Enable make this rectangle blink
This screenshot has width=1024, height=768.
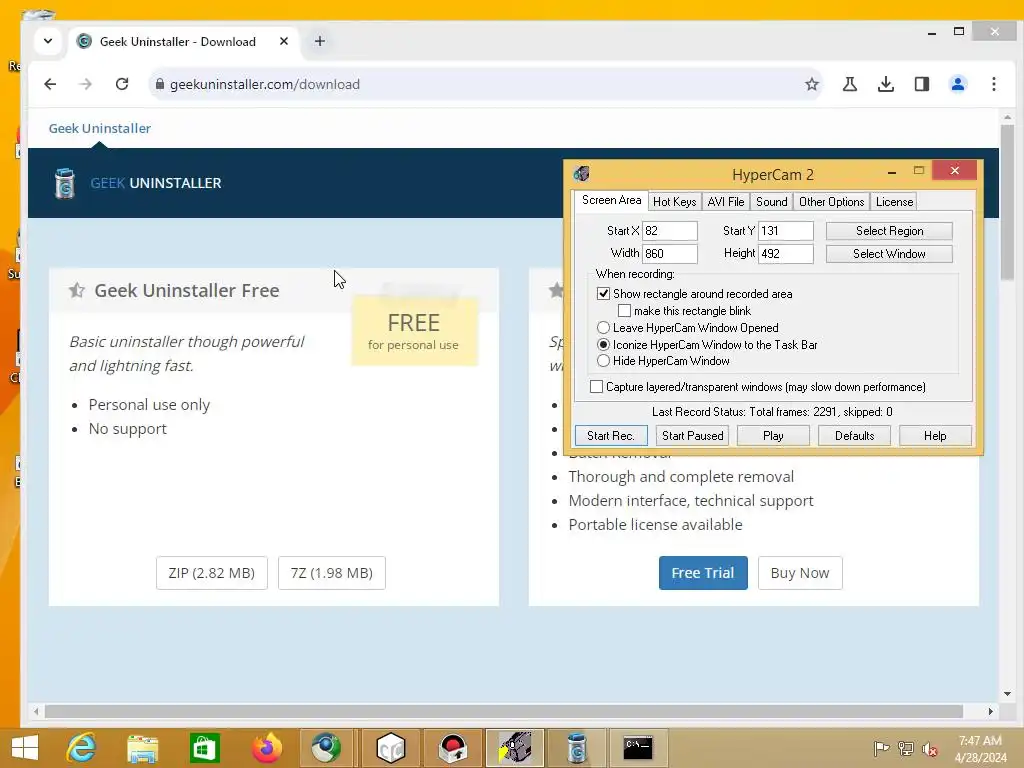click(624, 311)
